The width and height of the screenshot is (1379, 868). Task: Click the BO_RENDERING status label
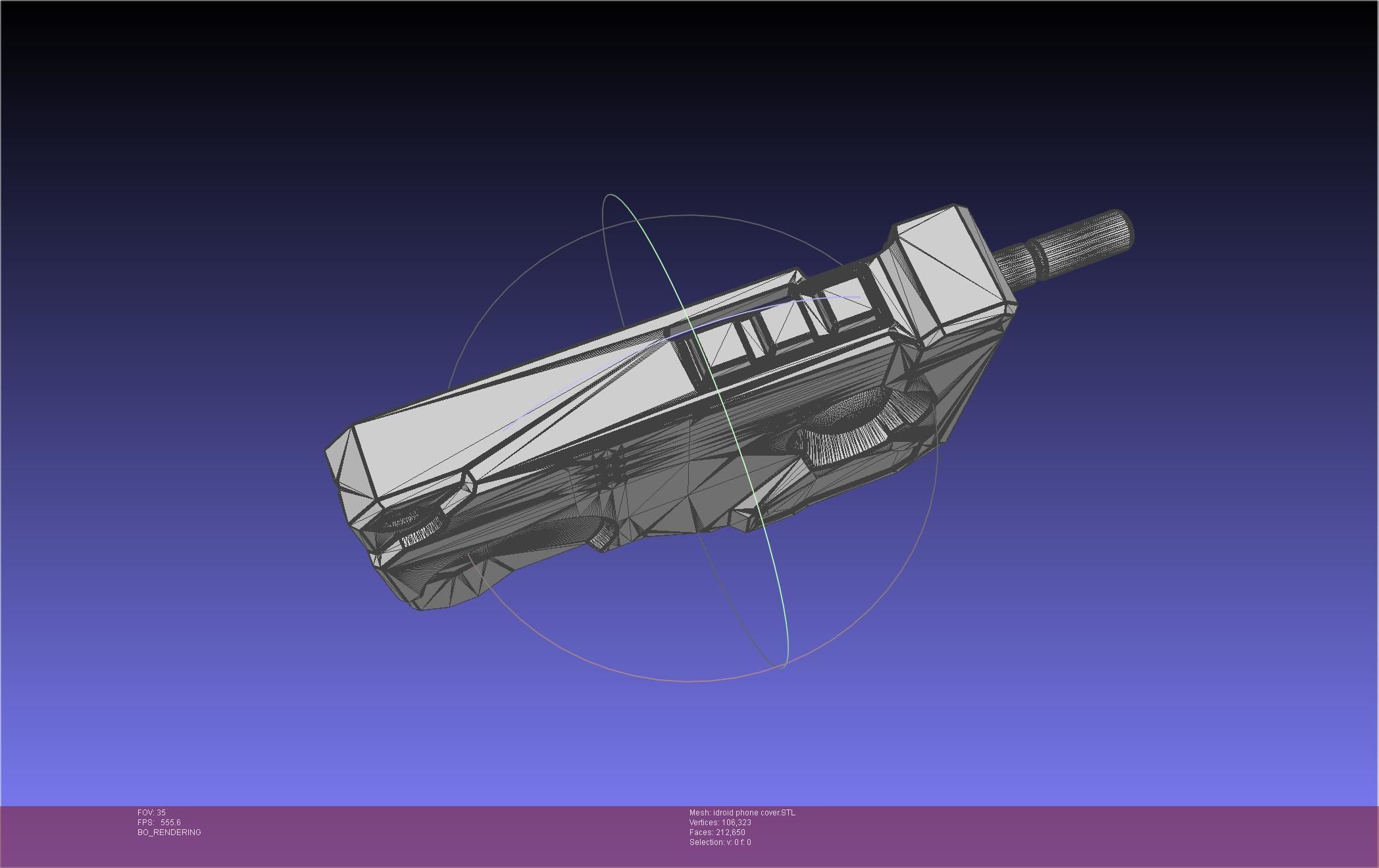pos(169,832)
